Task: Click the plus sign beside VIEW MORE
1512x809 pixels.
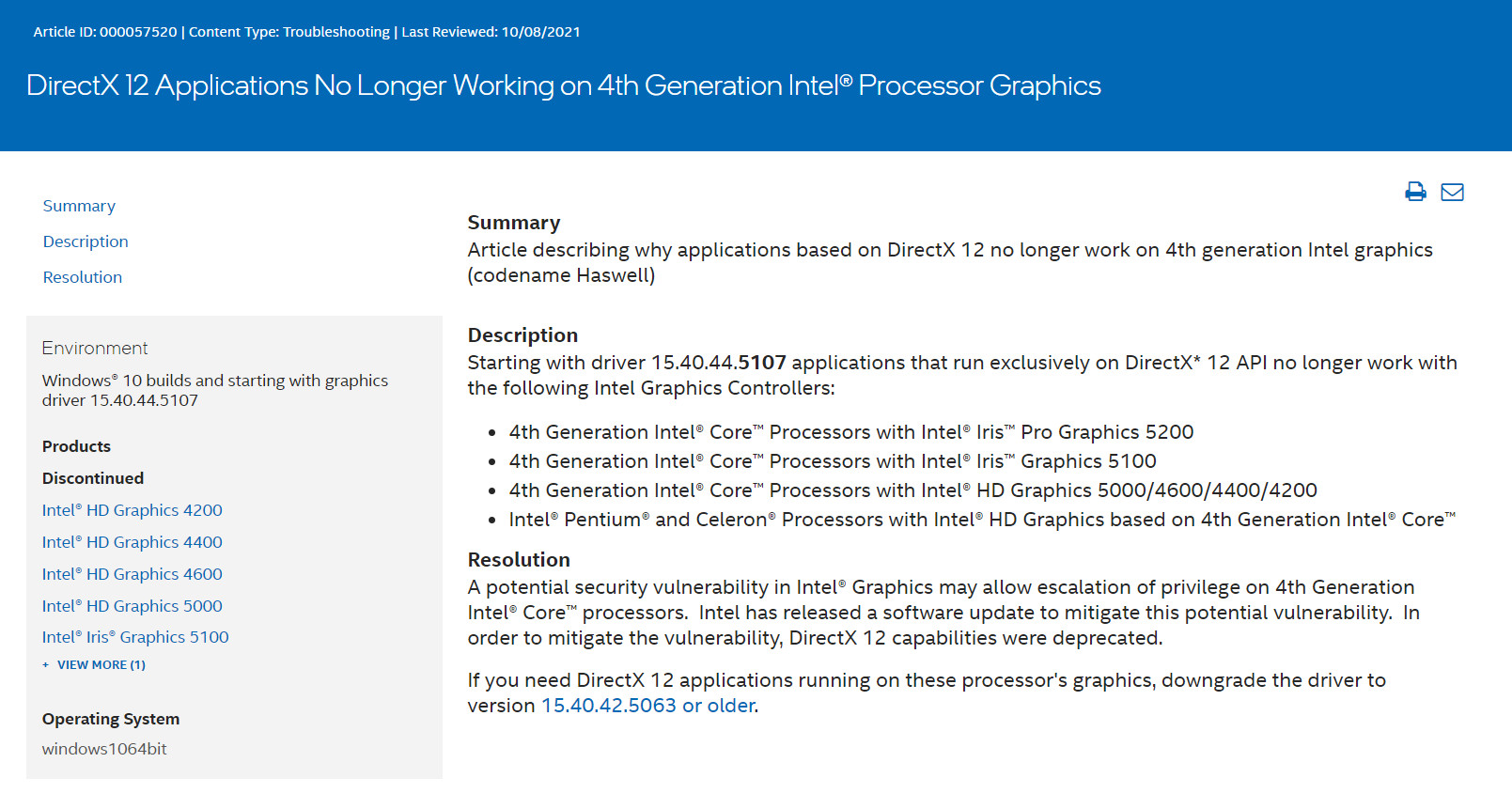Action: pos(45,664)
